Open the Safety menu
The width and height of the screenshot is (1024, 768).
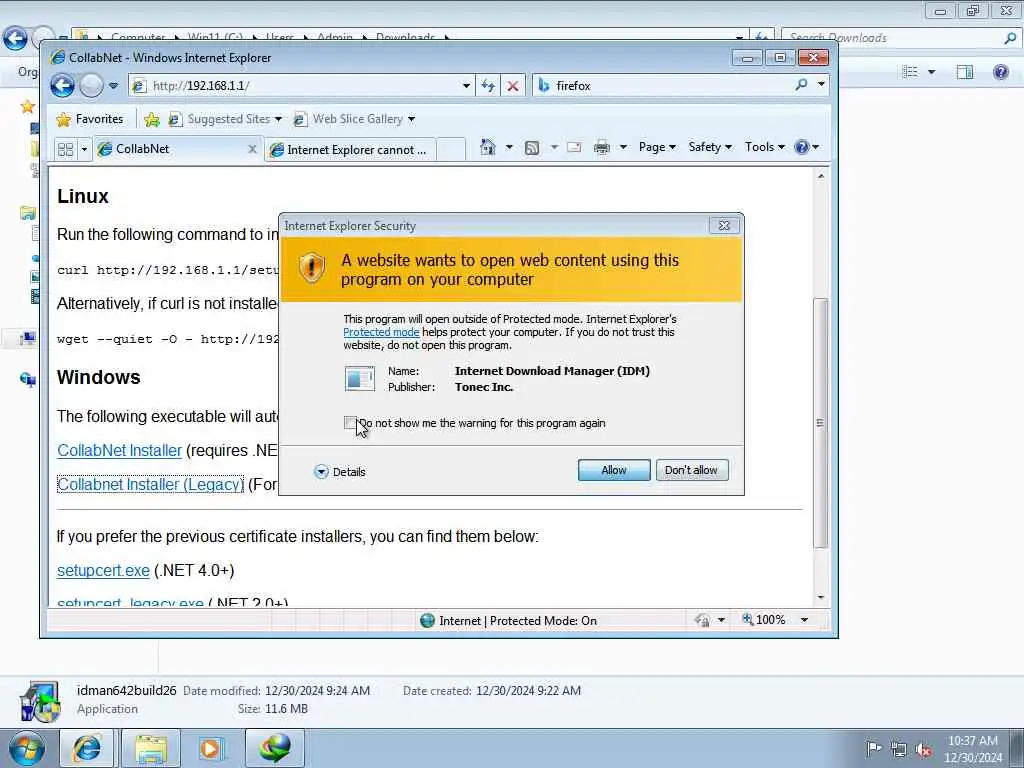point(710,147)
